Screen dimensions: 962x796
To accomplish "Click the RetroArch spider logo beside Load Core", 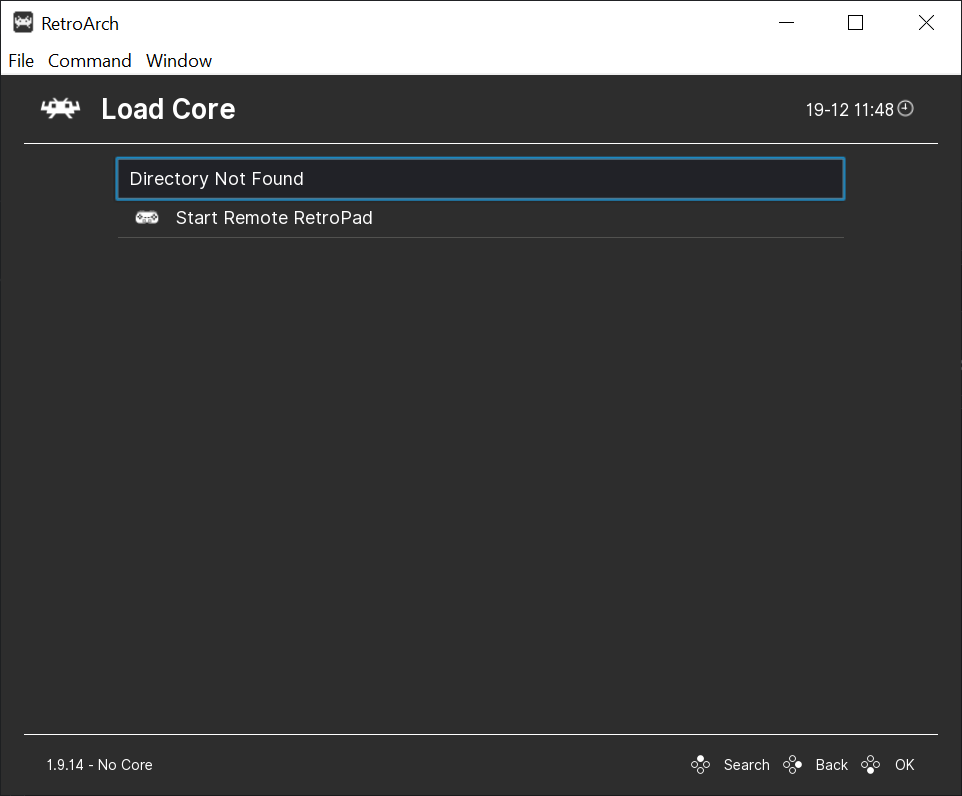I will click(60, 108).
